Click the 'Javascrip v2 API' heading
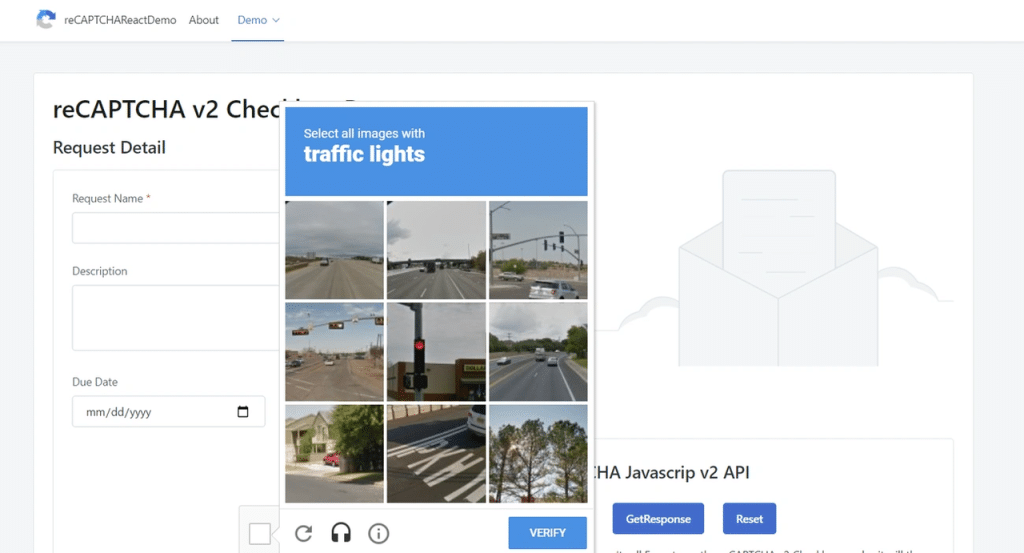Viewport: 1024px width, 553px height. 687,472
